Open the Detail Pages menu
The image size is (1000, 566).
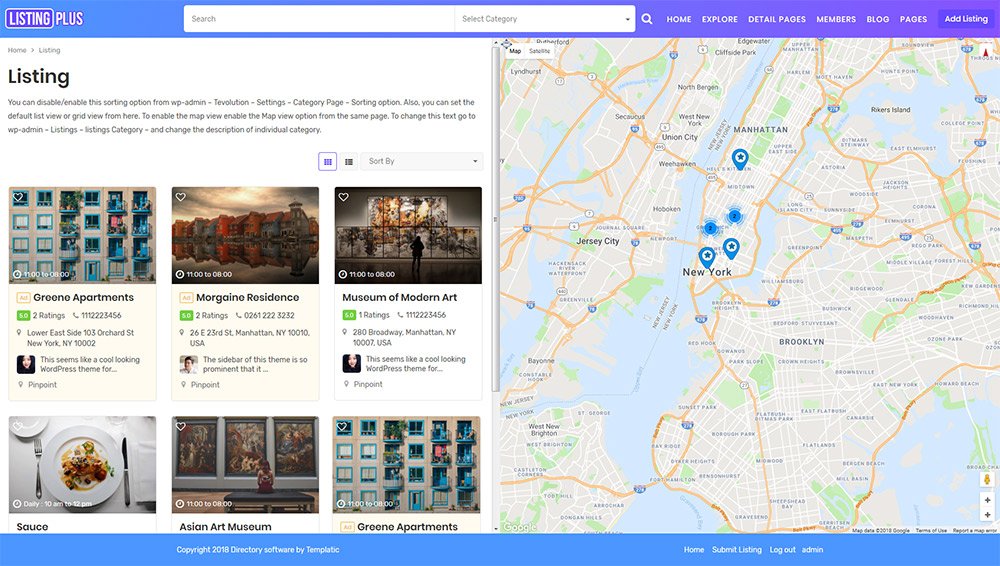[777, 19]
